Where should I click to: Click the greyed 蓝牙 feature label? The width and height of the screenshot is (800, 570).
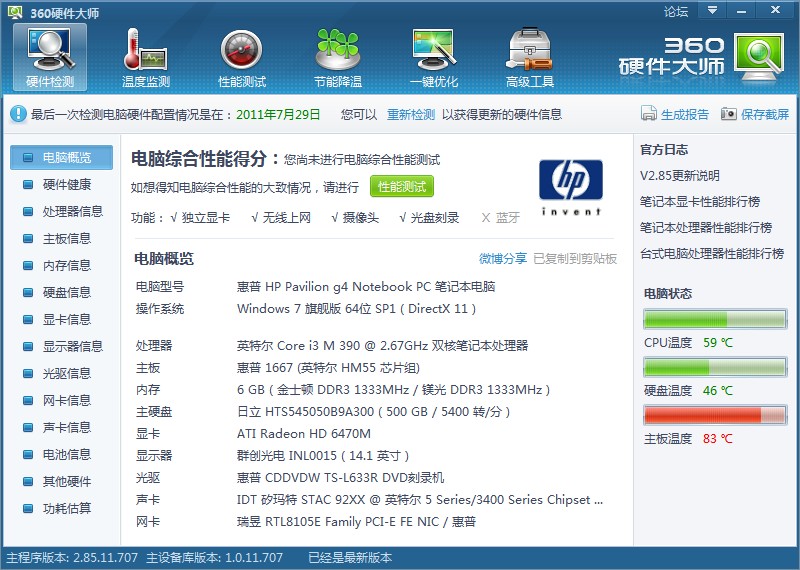click(508, 218)
